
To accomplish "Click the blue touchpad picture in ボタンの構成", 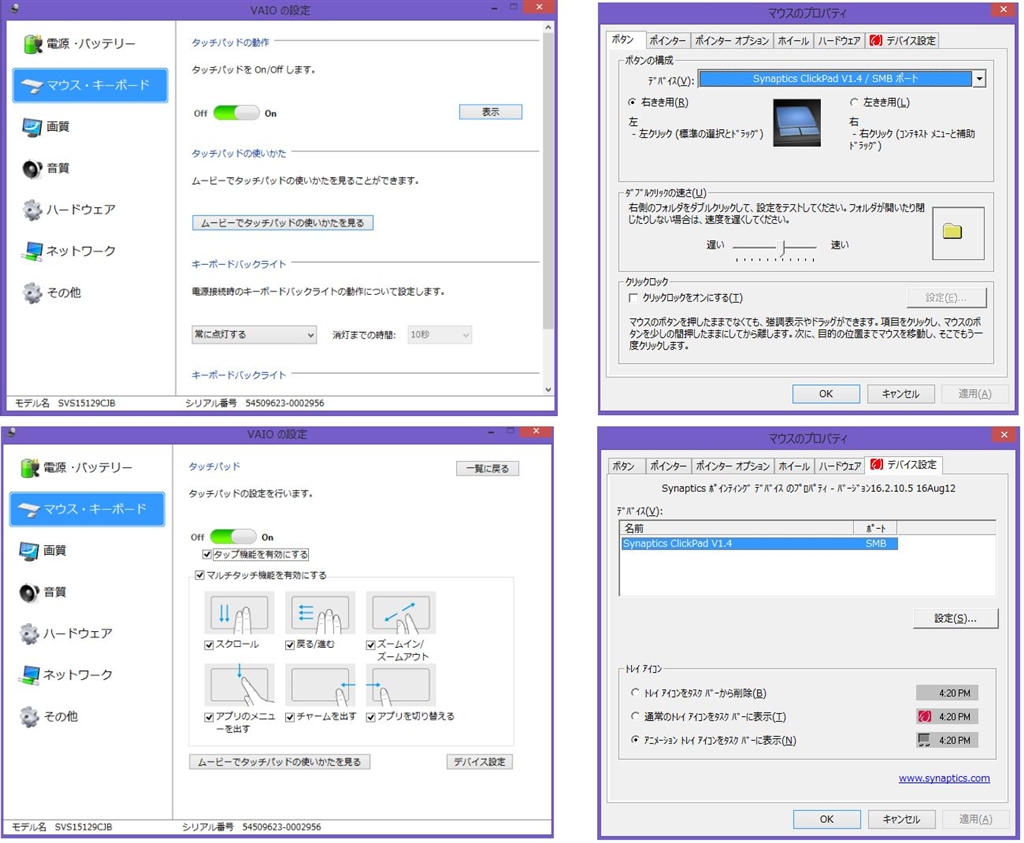I will (x=797, y=123).
